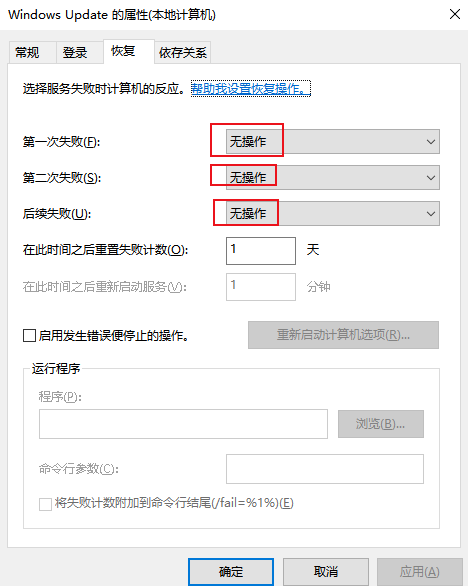468x586 pixels.
Task: Expand the 后续失败 dropdown list
Action: 333,213
